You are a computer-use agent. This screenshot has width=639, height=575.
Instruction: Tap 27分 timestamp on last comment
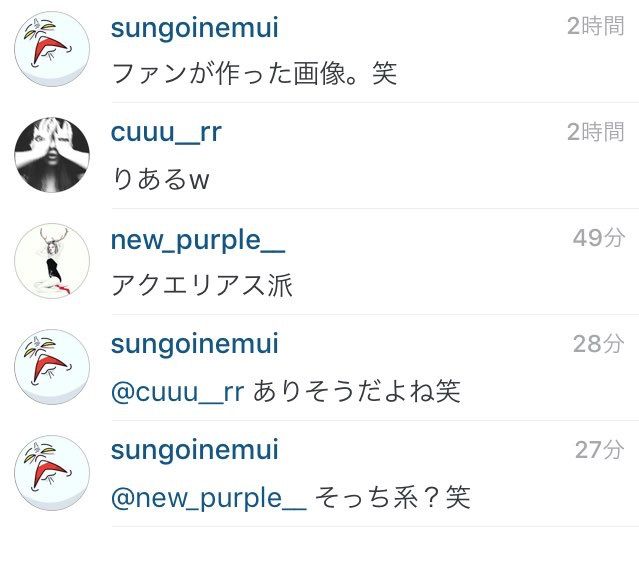[599, 450]
